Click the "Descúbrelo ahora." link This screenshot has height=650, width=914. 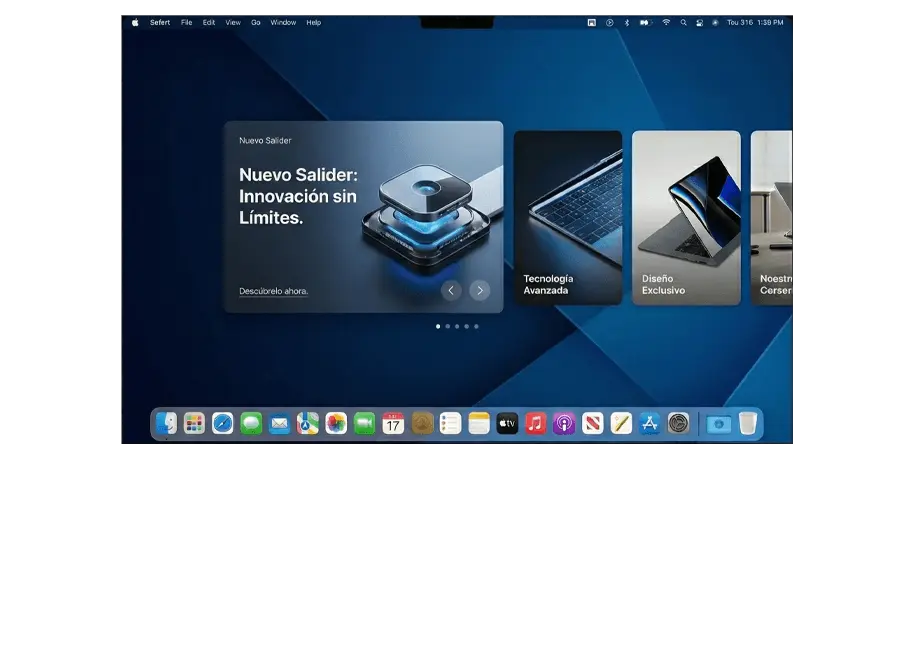point(273,291)
